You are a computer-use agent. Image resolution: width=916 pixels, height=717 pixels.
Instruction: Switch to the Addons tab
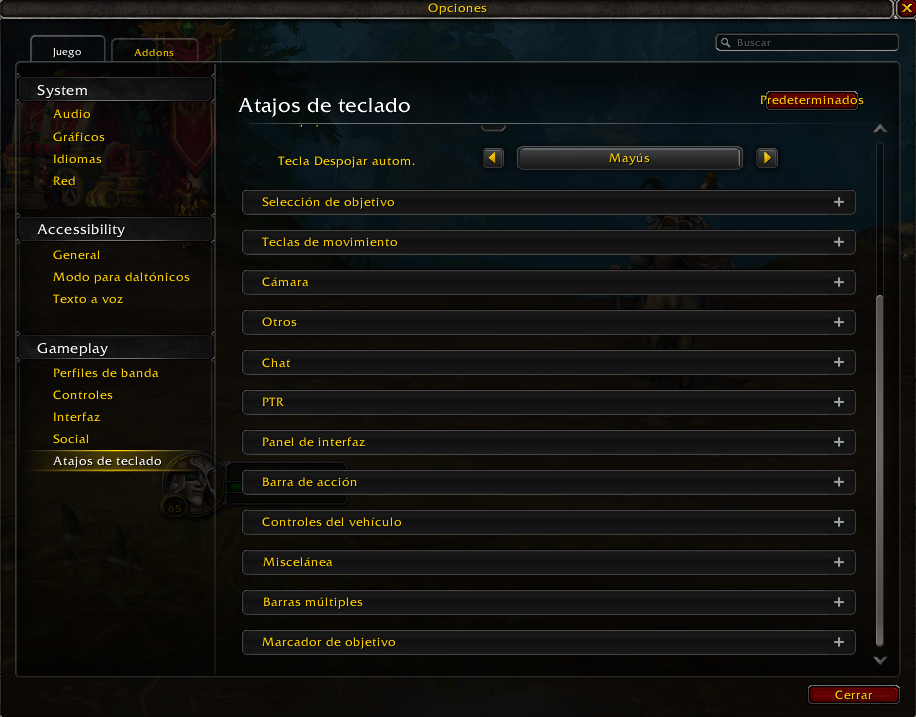point(154,51)
